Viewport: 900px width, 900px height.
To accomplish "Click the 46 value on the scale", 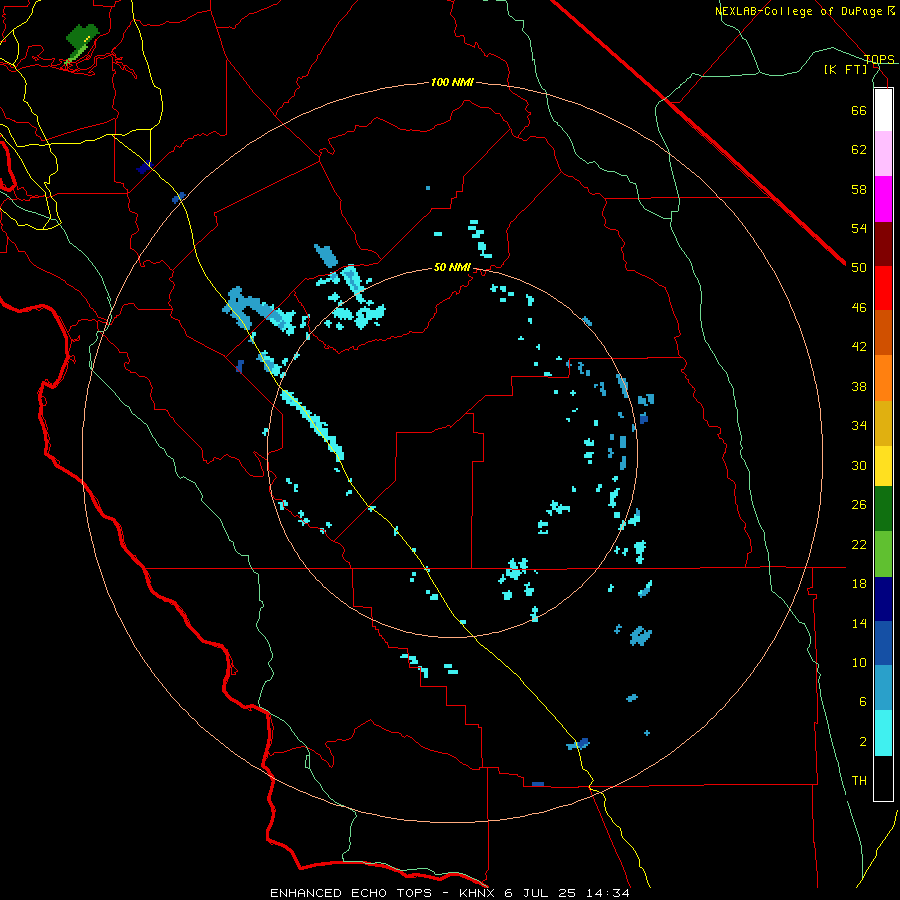I will [859, 308].
